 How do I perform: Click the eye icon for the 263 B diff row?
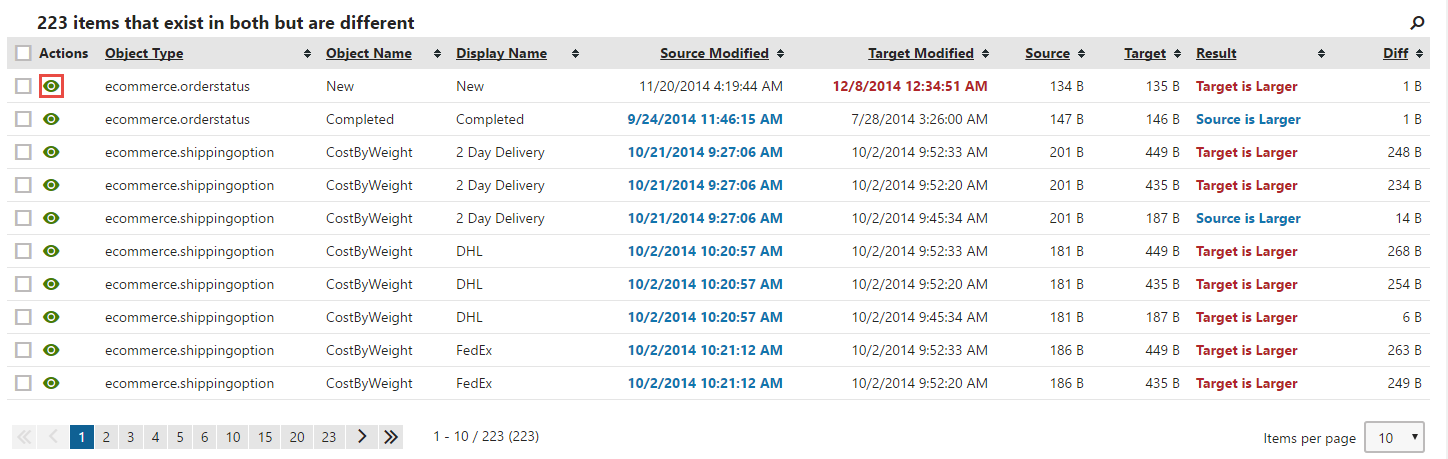(x=52, y=351)
